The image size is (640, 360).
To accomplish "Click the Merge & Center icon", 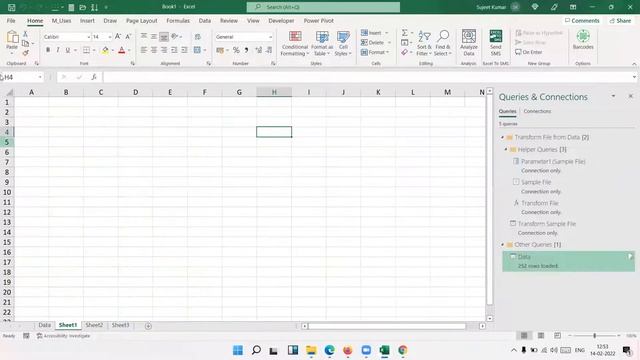I will (x=197, y=50).
